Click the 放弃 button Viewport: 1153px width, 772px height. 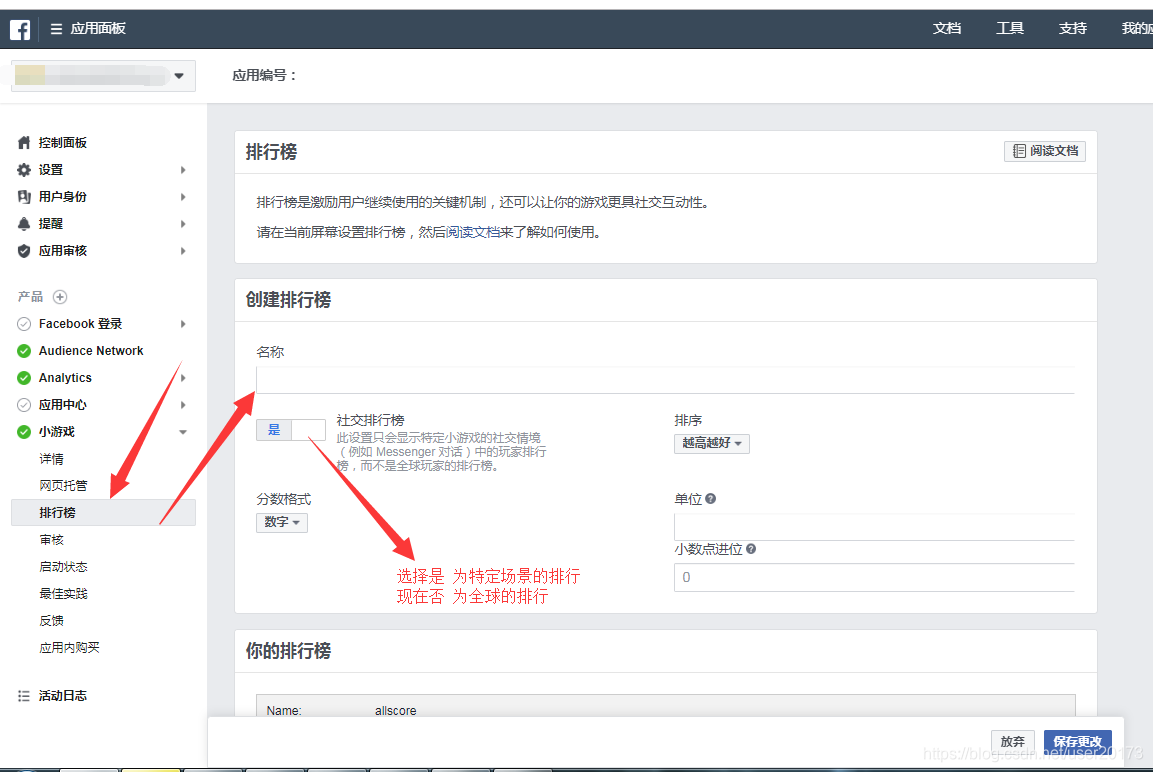[x=1013, y=742]
